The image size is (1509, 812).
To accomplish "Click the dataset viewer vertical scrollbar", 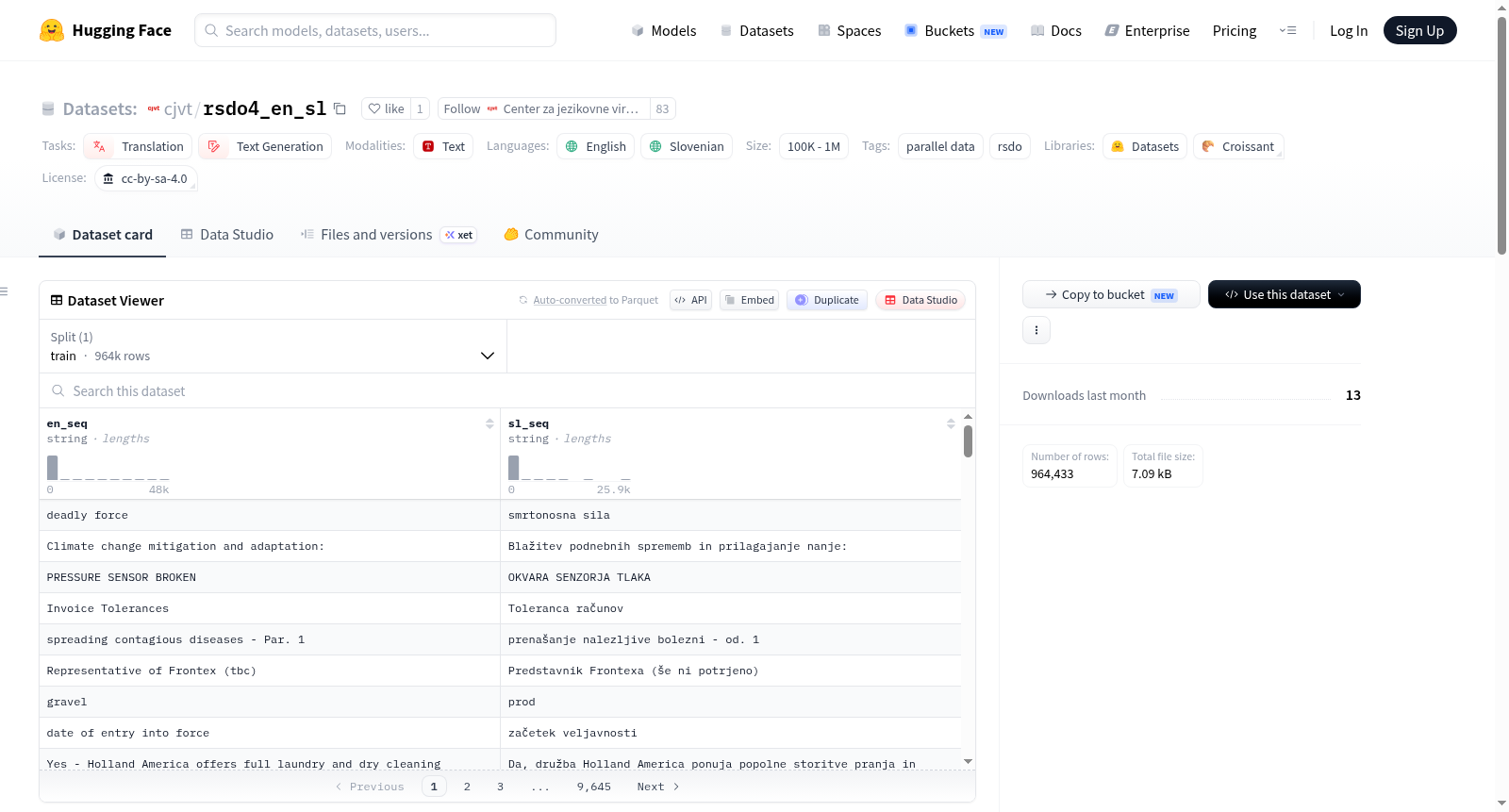I will point(968,440).
